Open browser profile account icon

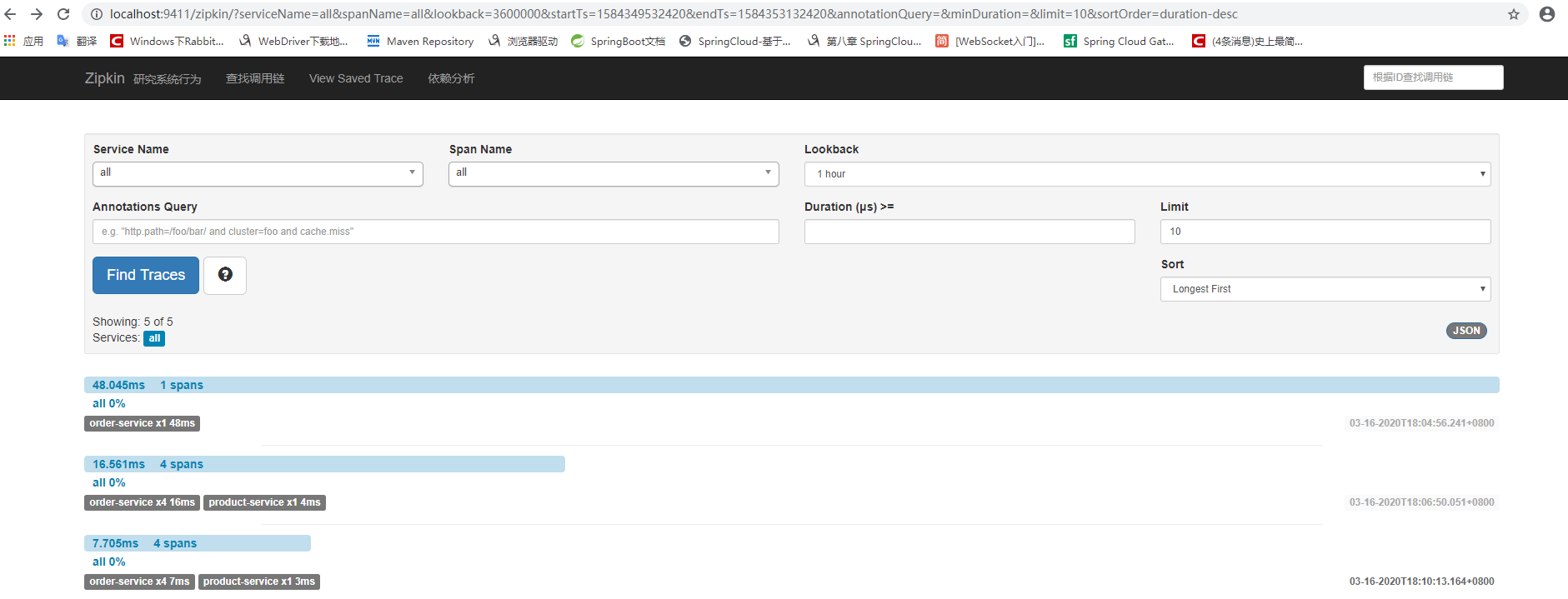1547,14
